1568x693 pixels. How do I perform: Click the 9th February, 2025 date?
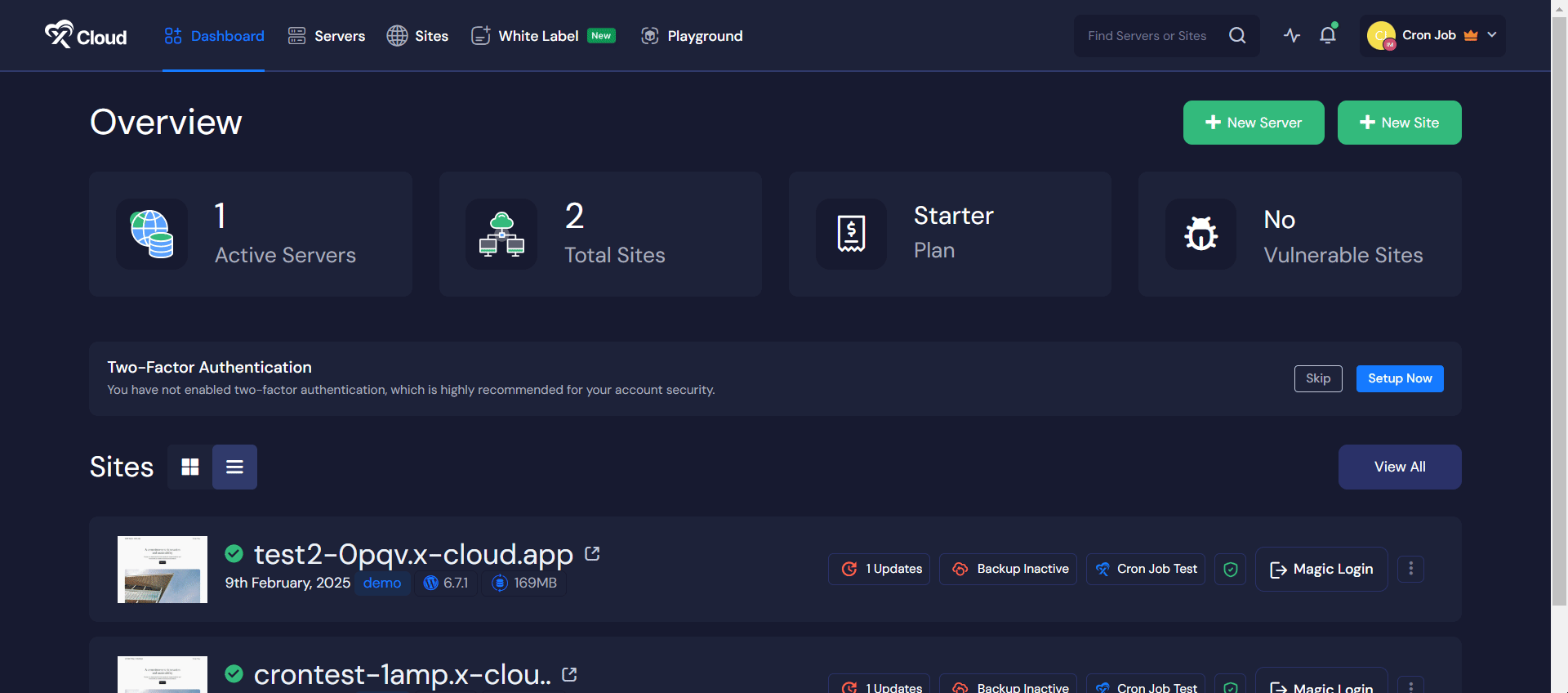[x=287, y=583]
